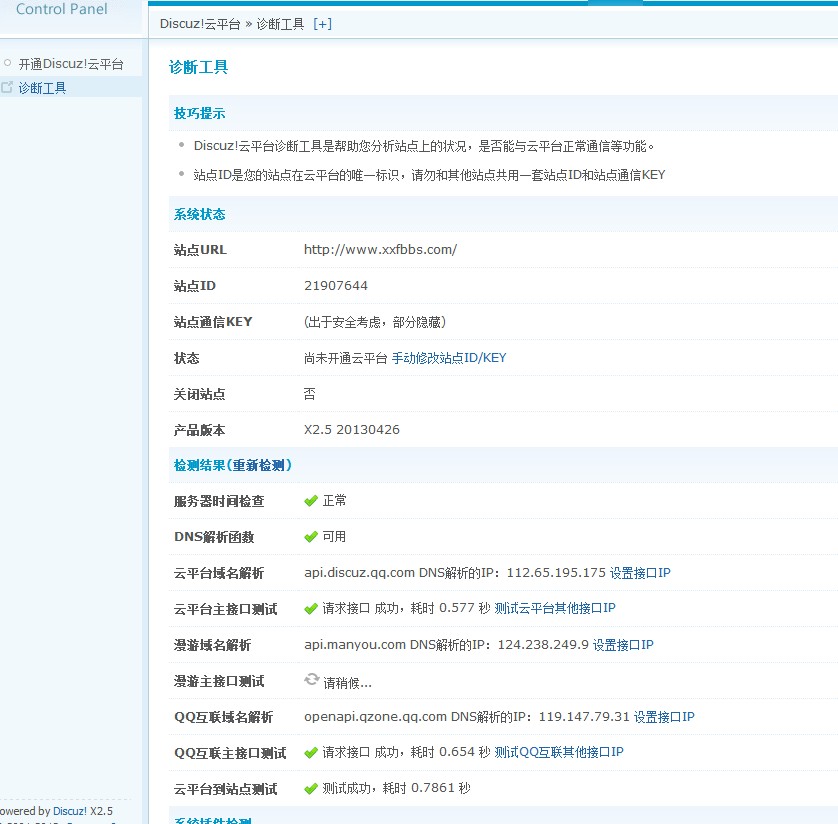The image size is (838, 824).
Task: Click the QQ互联域名解析 row label
Action: [x=223, y=717]
